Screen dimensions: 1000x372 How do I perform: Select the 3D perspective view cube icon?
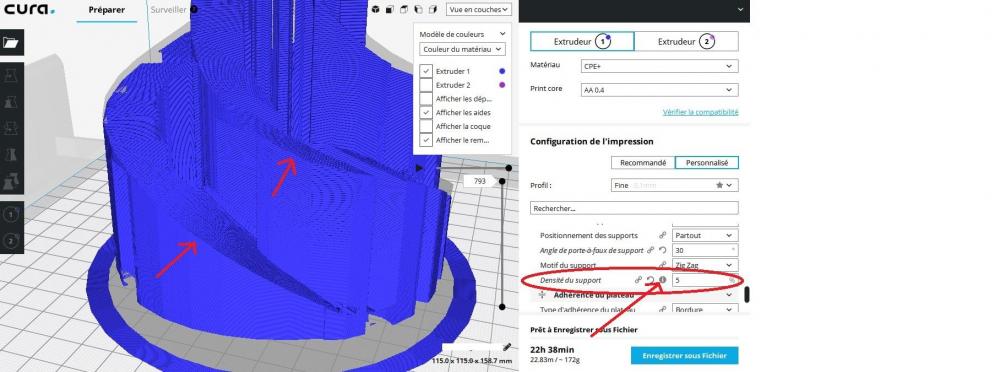pyautogui.click(x=376, y=10)
